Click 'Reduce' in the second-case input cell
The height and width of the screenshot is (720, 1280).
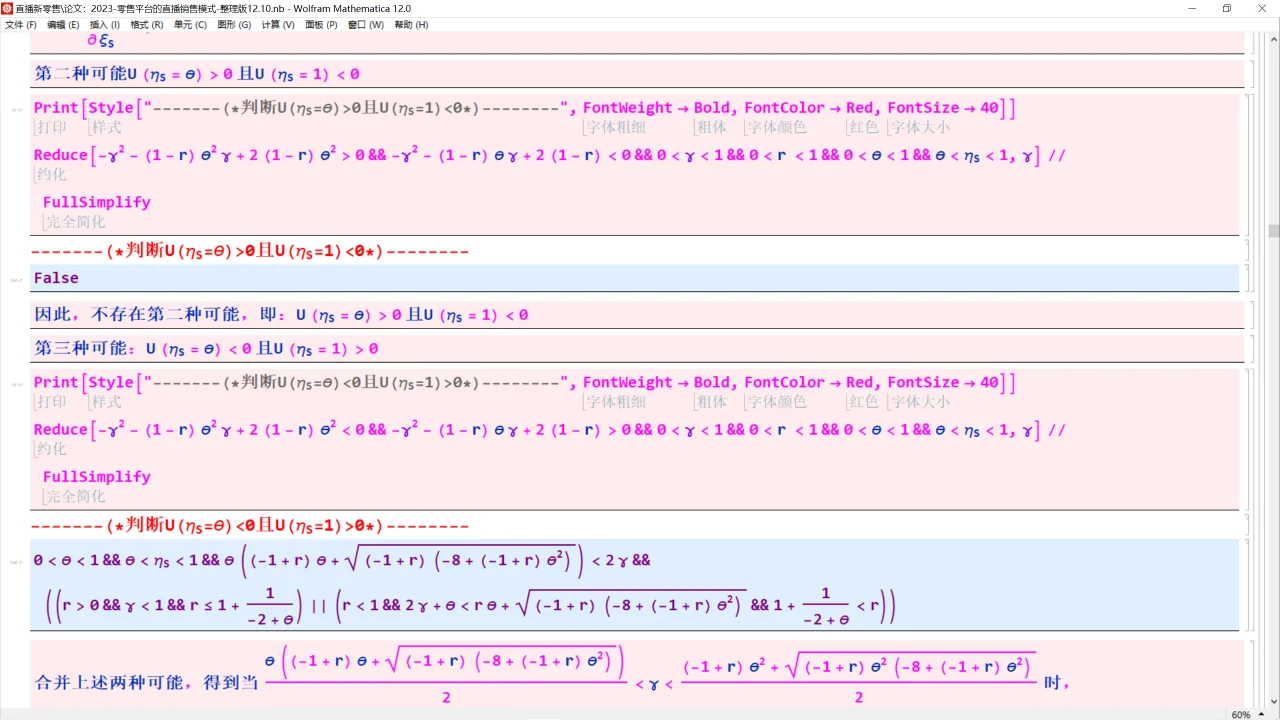click(x=61, y=155)
